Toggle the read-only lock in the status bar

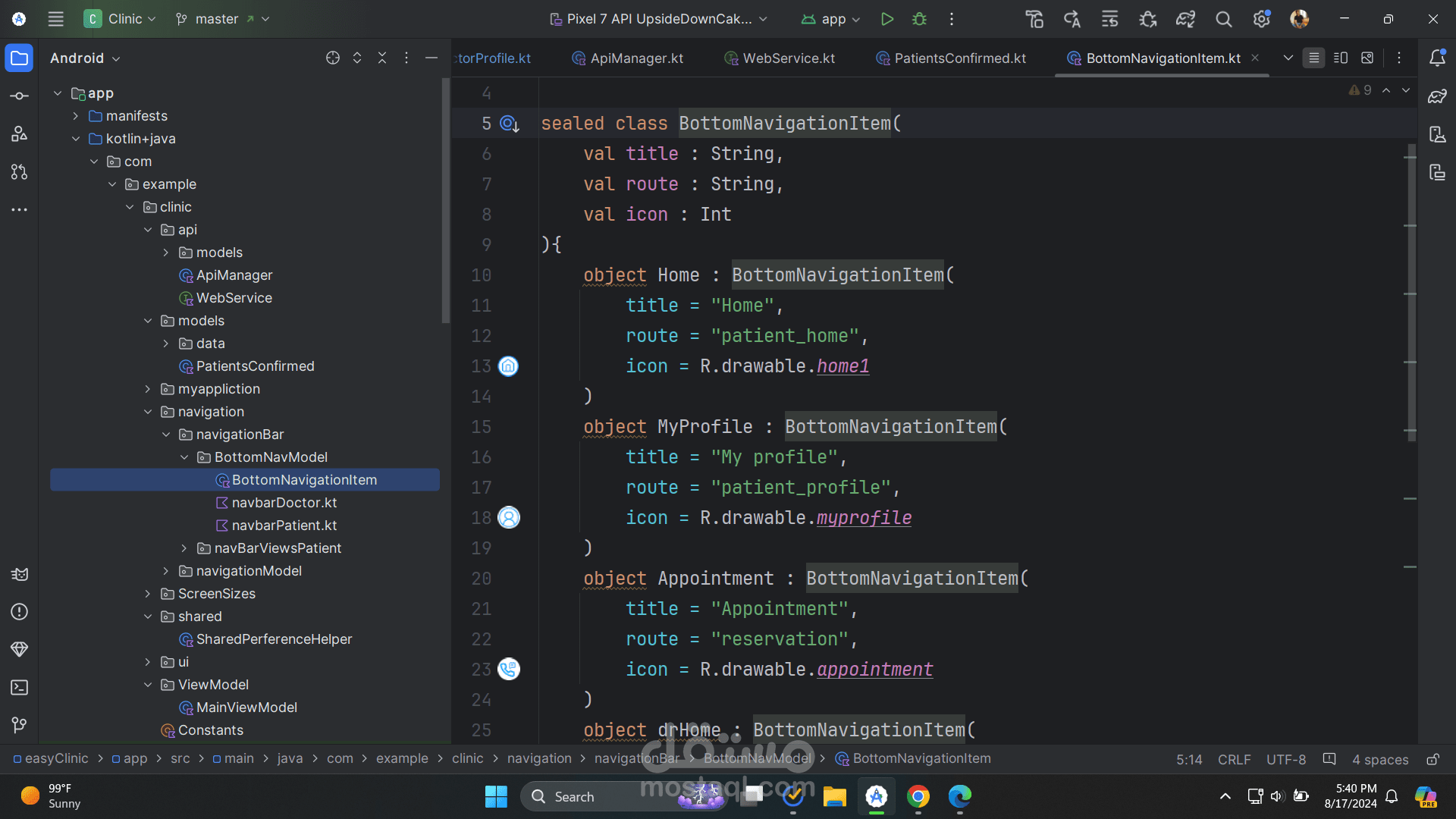pos(1432,759)
